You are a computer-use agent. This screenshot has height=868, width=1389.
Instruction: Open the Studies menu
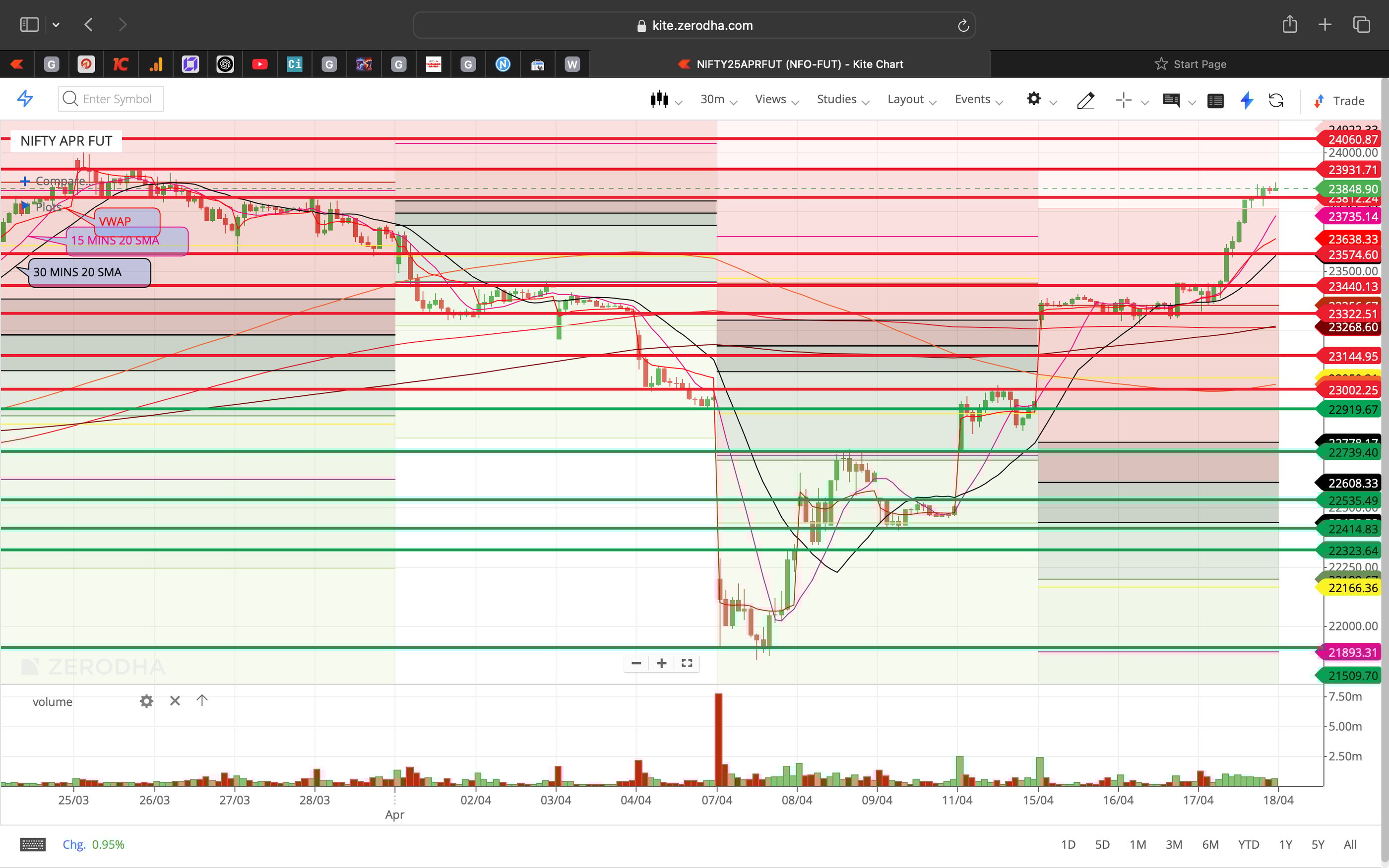pos(836,99)
